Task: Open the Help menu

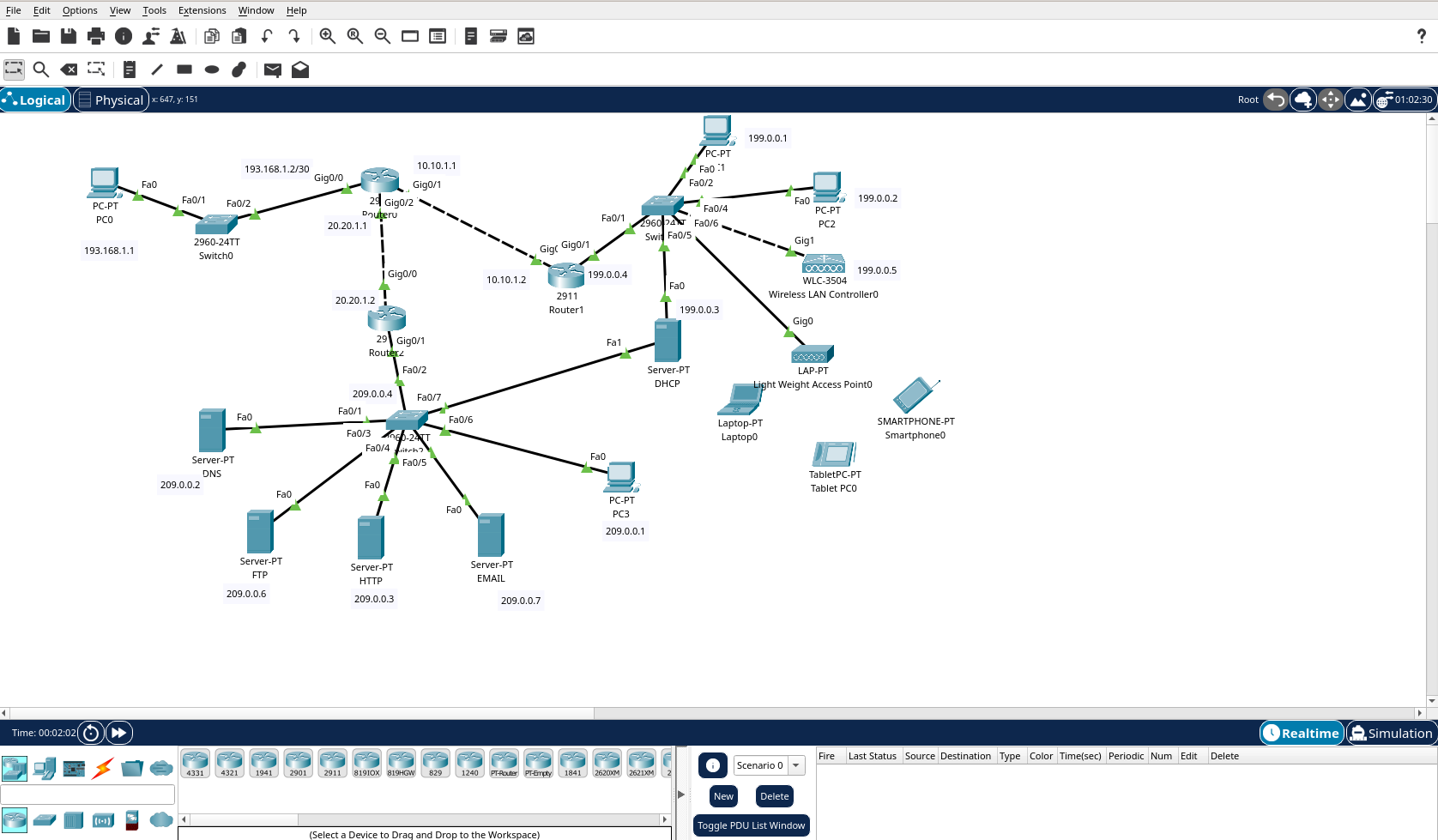Action: click(297, 10)
